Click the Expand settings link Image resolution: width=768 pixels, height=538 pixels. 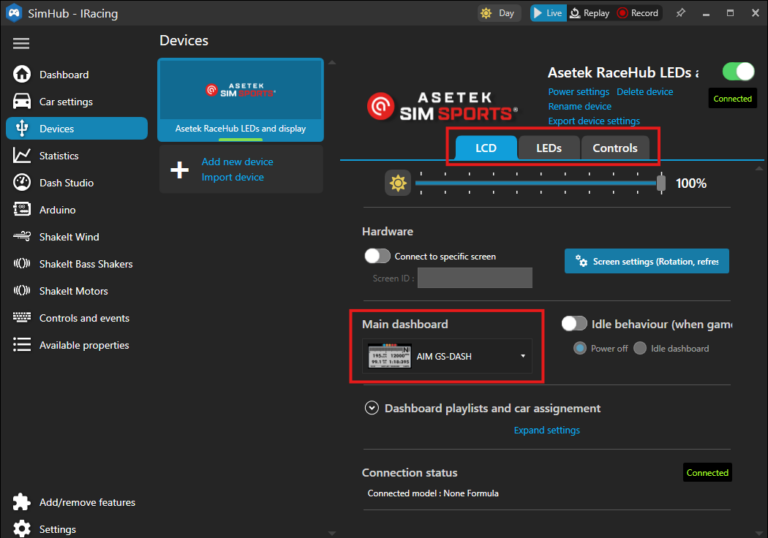[x=547, y=430]
